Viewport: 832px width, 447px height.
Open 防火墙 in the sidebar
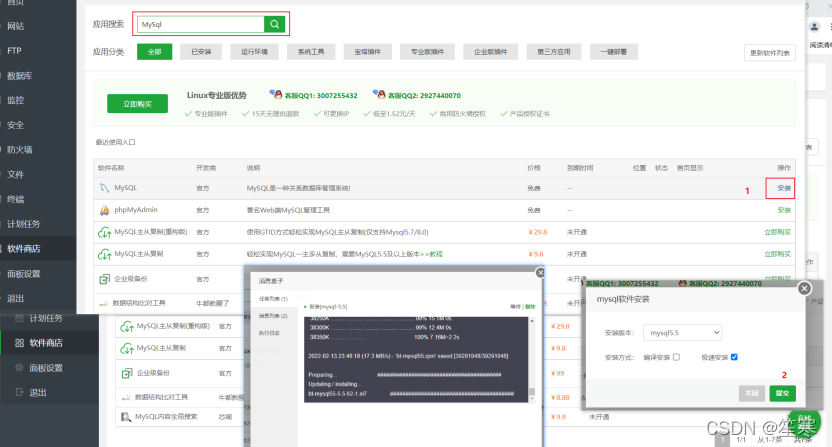20,150
